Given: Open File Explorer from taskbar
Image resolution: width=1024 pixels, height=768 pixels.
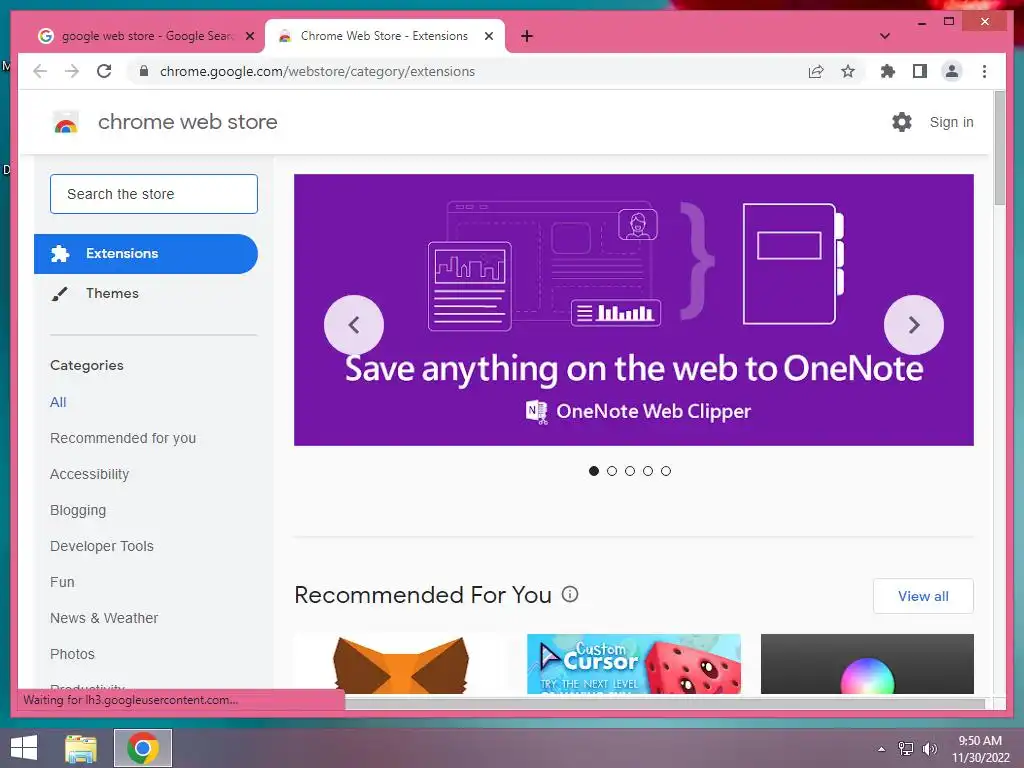Looking at the screenshot, I should pyautogui.click(x=81, y=748).
